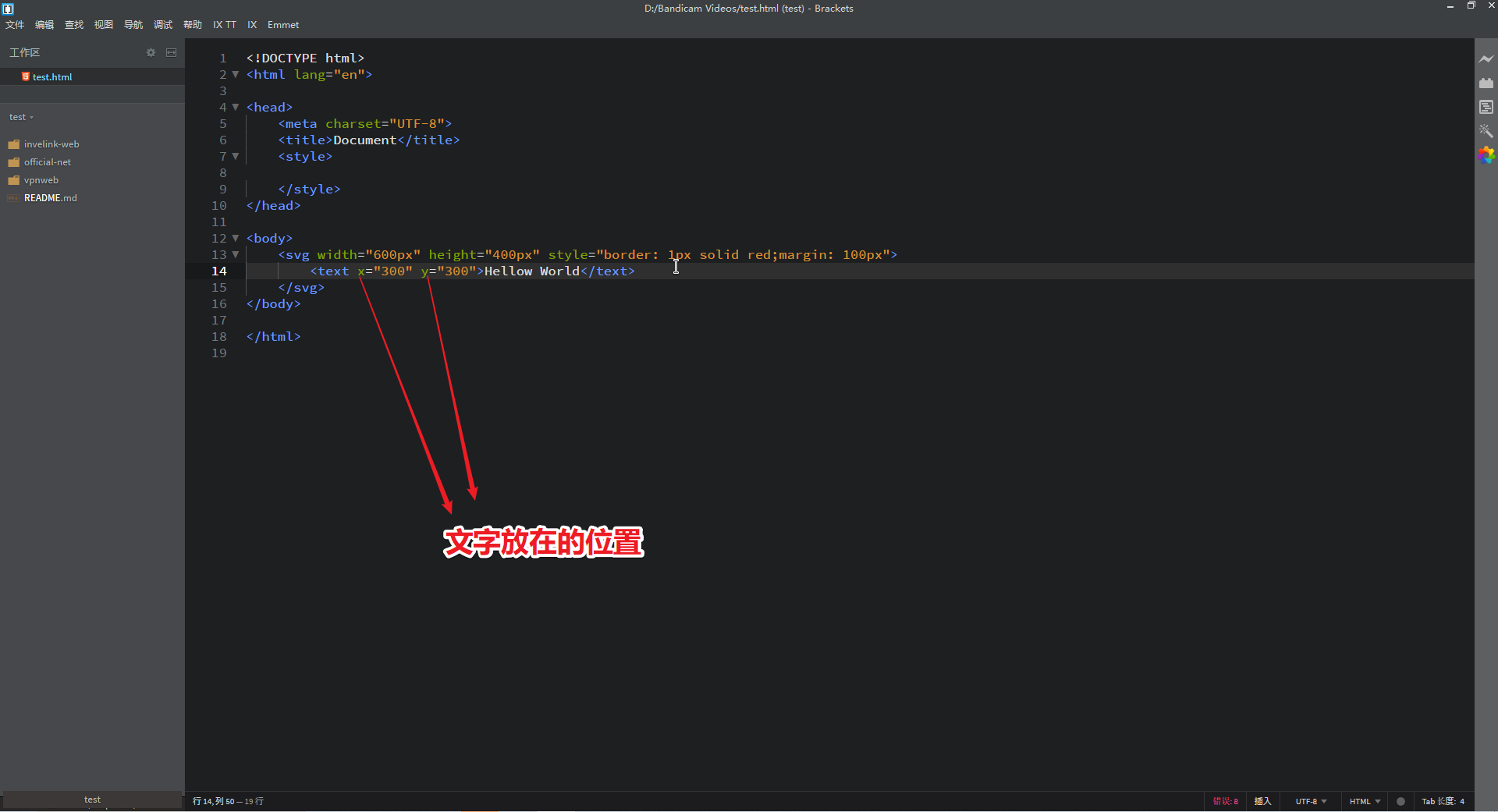Click the rainbow gear extension icon
The height and width of the screenshot is (812, 1498).
click(x=1487, y=156)
